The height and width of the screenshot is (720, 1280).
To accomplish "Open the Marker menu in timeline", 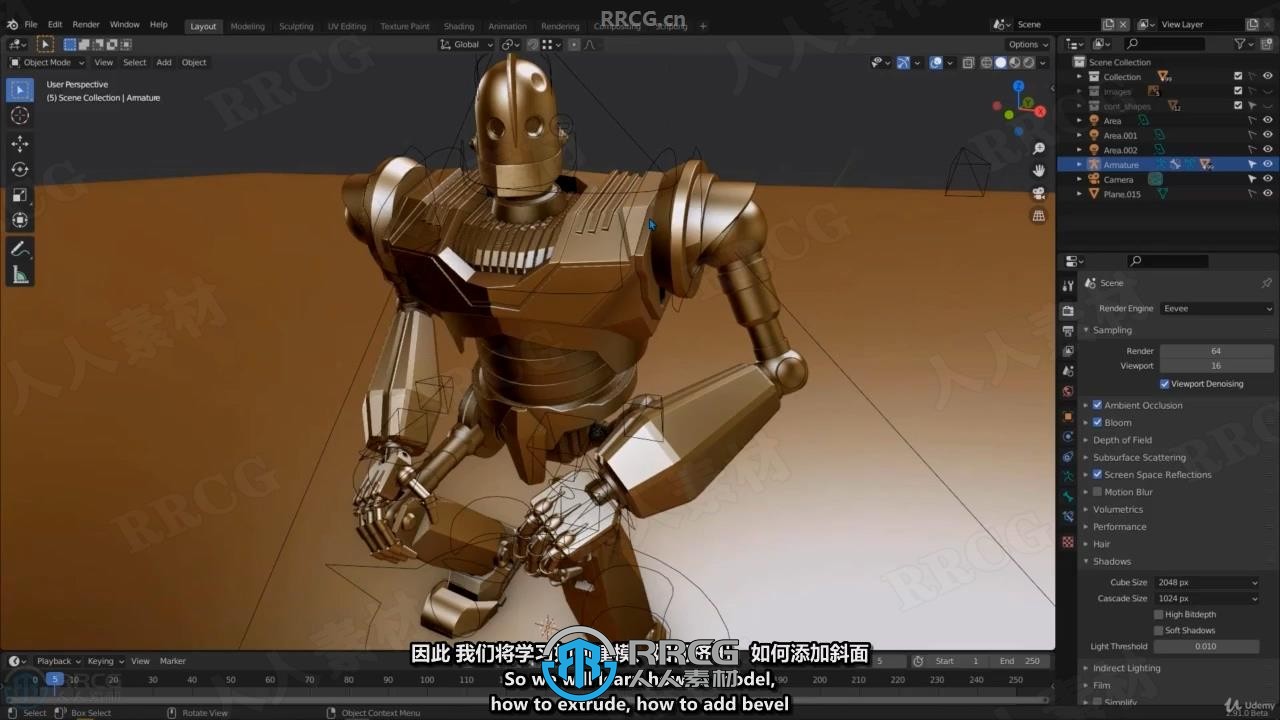I will pos(173,661).
